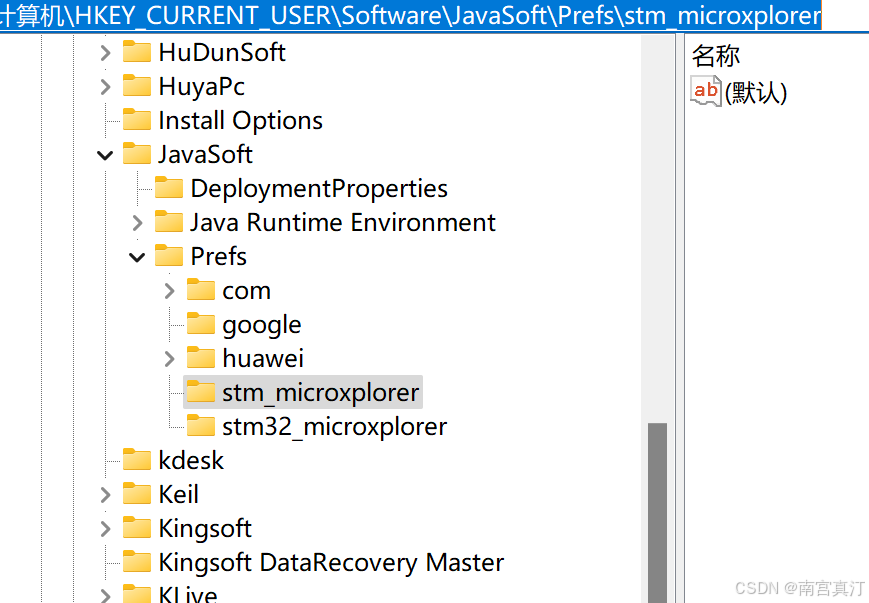Click the huawei folder icon
869x603 pixels.
tap(201, 357)
